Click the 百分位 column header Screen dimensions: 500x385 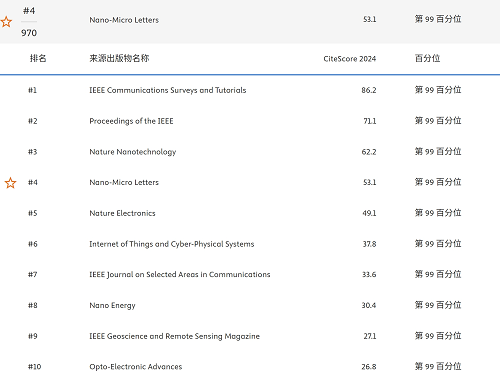pos(427,58)
